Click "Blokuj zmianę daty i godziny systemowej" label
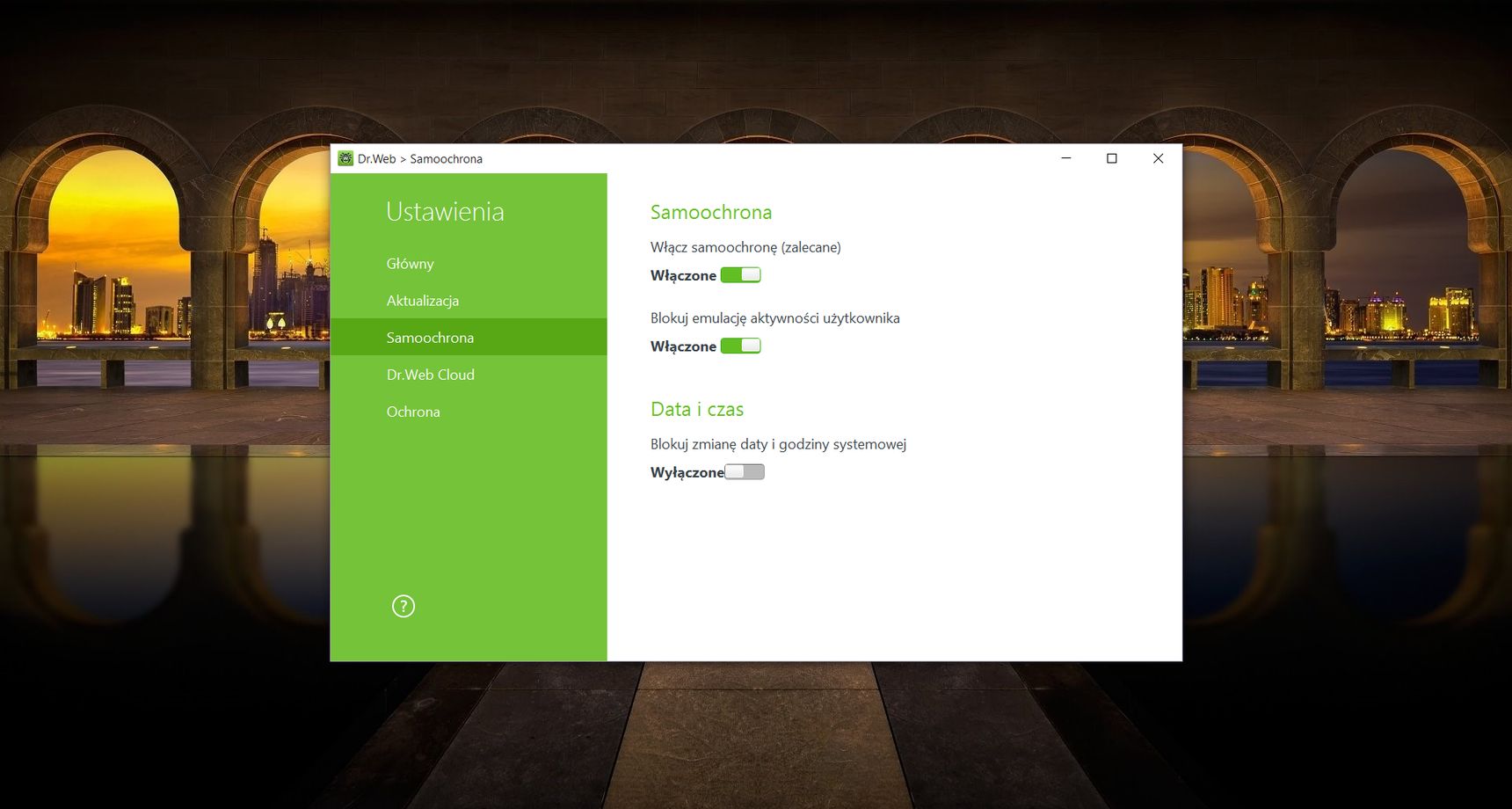Viewport: 1512px width, 809px height. (x=778, y=444)
